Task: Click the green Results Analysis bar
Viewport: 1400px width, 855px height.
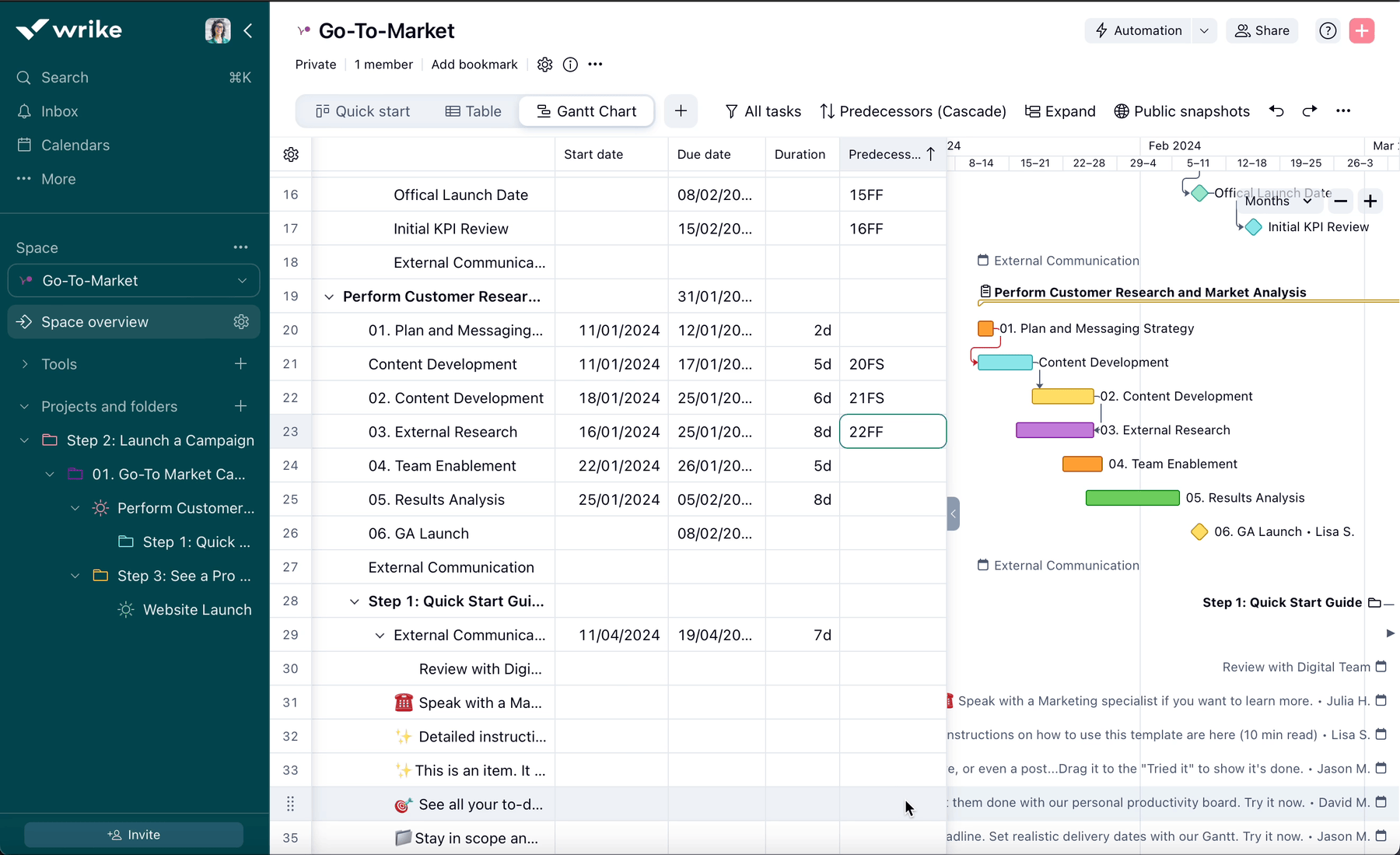Action: click(1132, 498)
